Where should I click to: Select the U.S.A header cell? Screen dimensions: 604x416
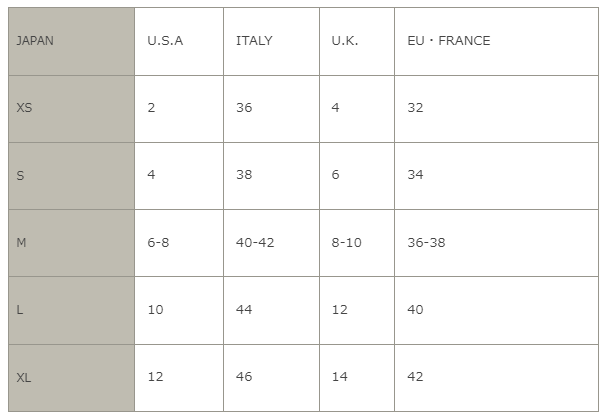178,41
